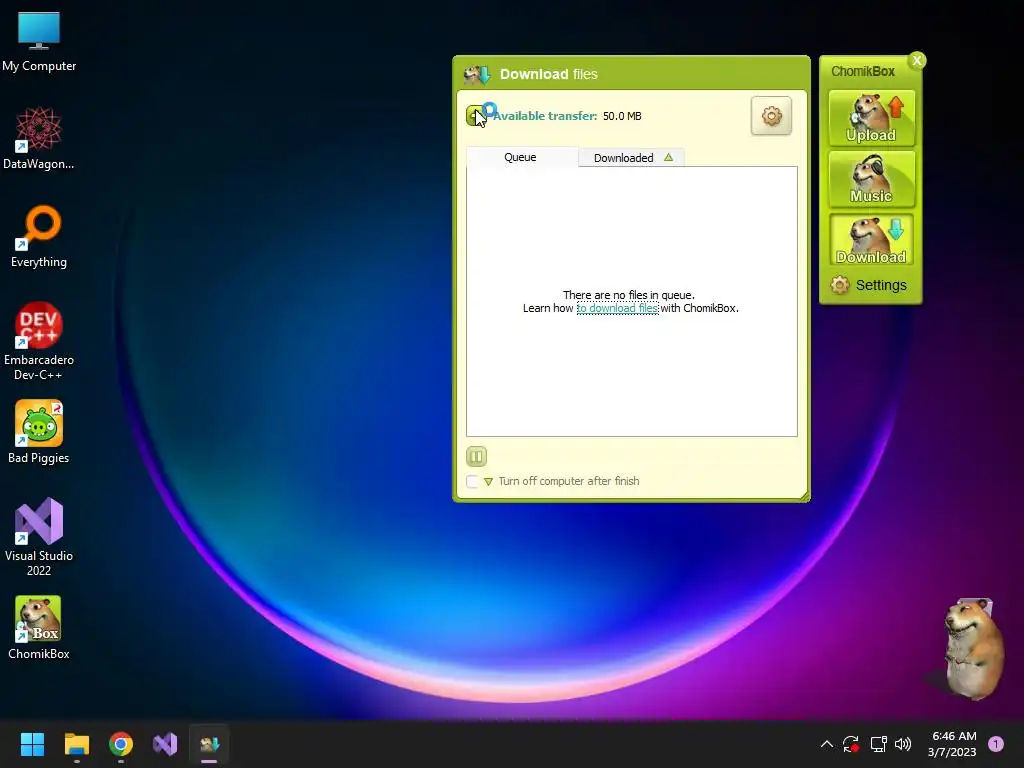Open ChomikBox Settings in the sidebar

click(869, 285)
